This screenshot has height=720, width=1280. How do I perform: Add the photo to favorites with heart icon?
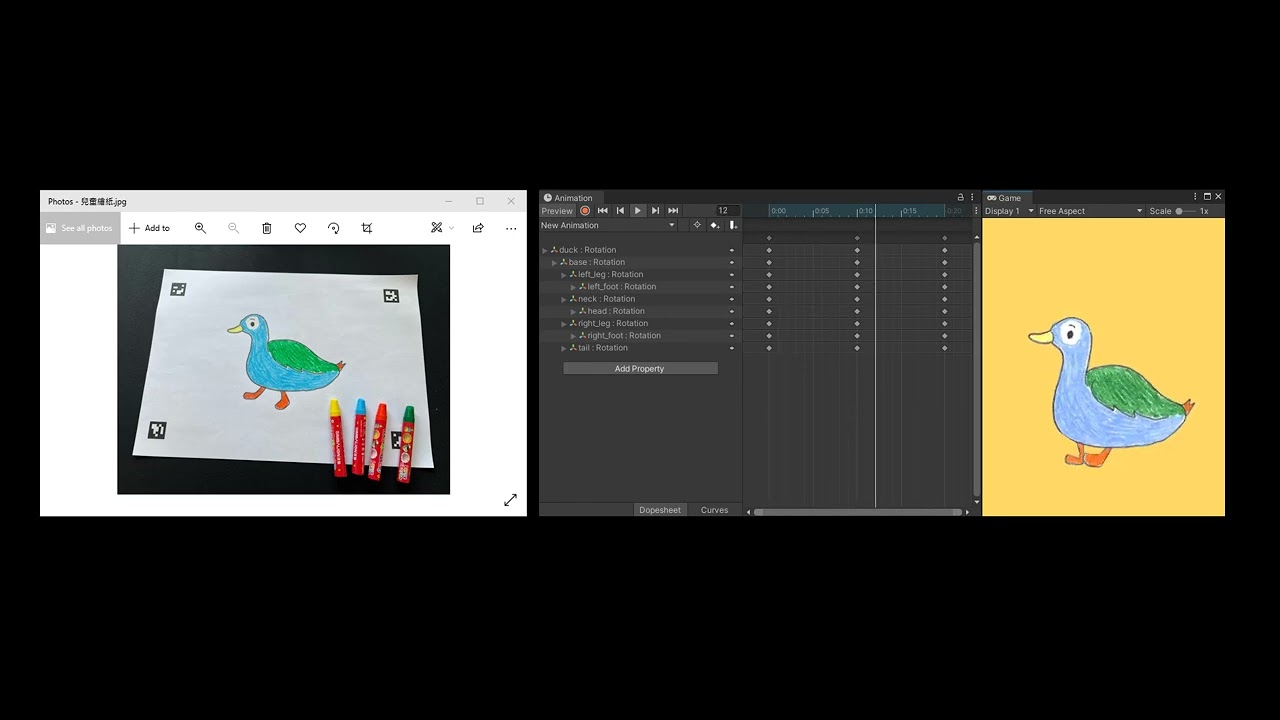pos(300,228)
